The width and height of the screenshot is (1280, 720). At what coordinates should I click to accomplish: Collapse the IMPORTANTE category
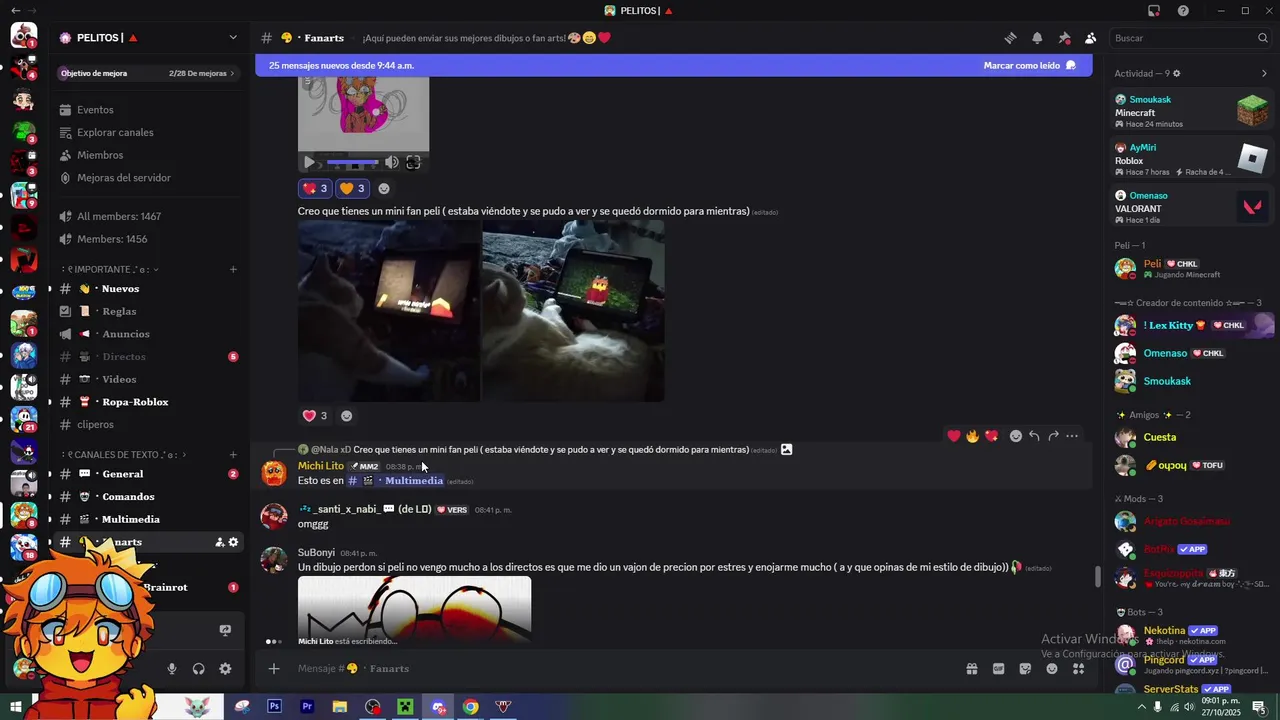point(110,269)
